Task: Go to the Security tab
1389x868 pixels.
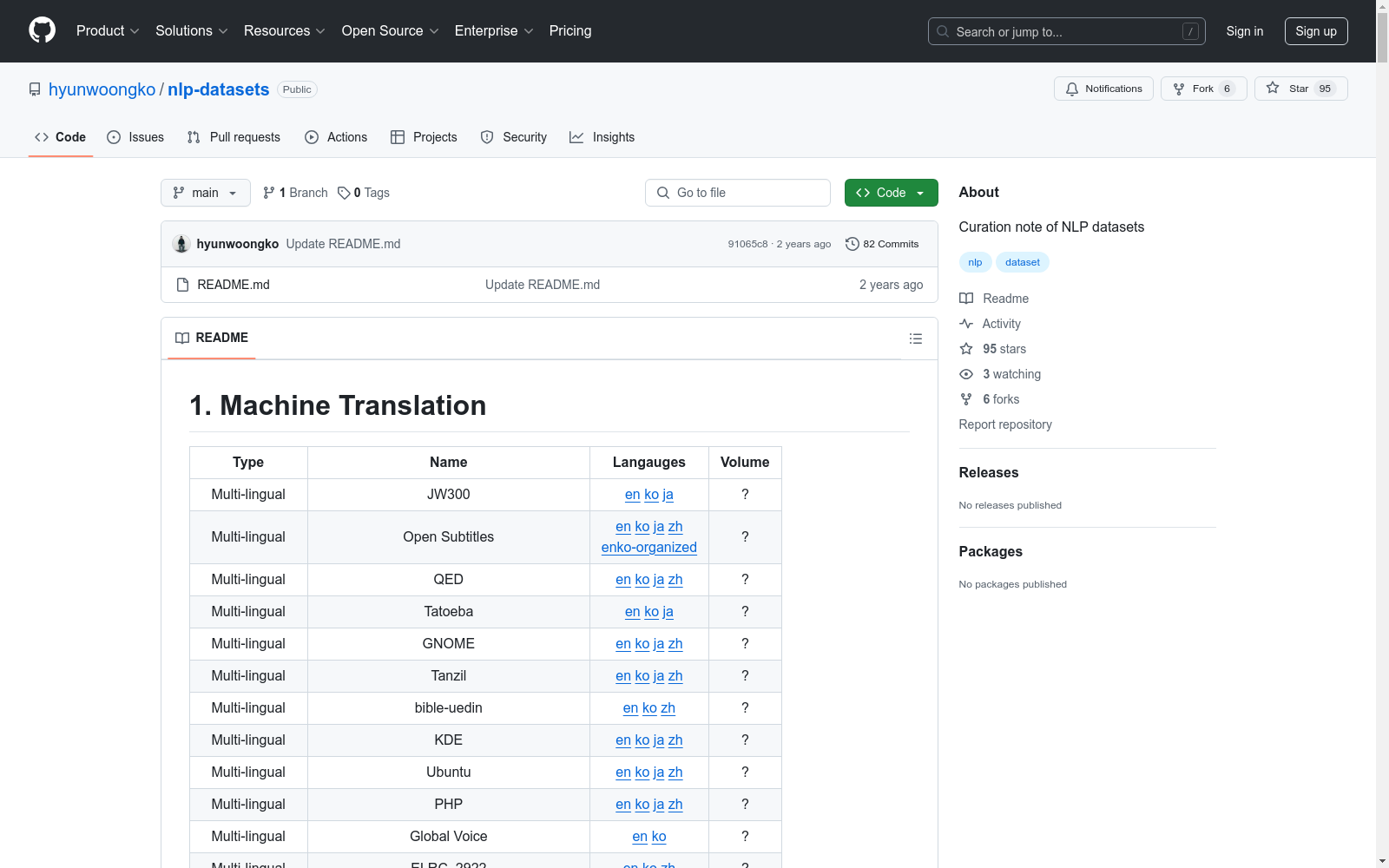Action: (x=514, y=137)
